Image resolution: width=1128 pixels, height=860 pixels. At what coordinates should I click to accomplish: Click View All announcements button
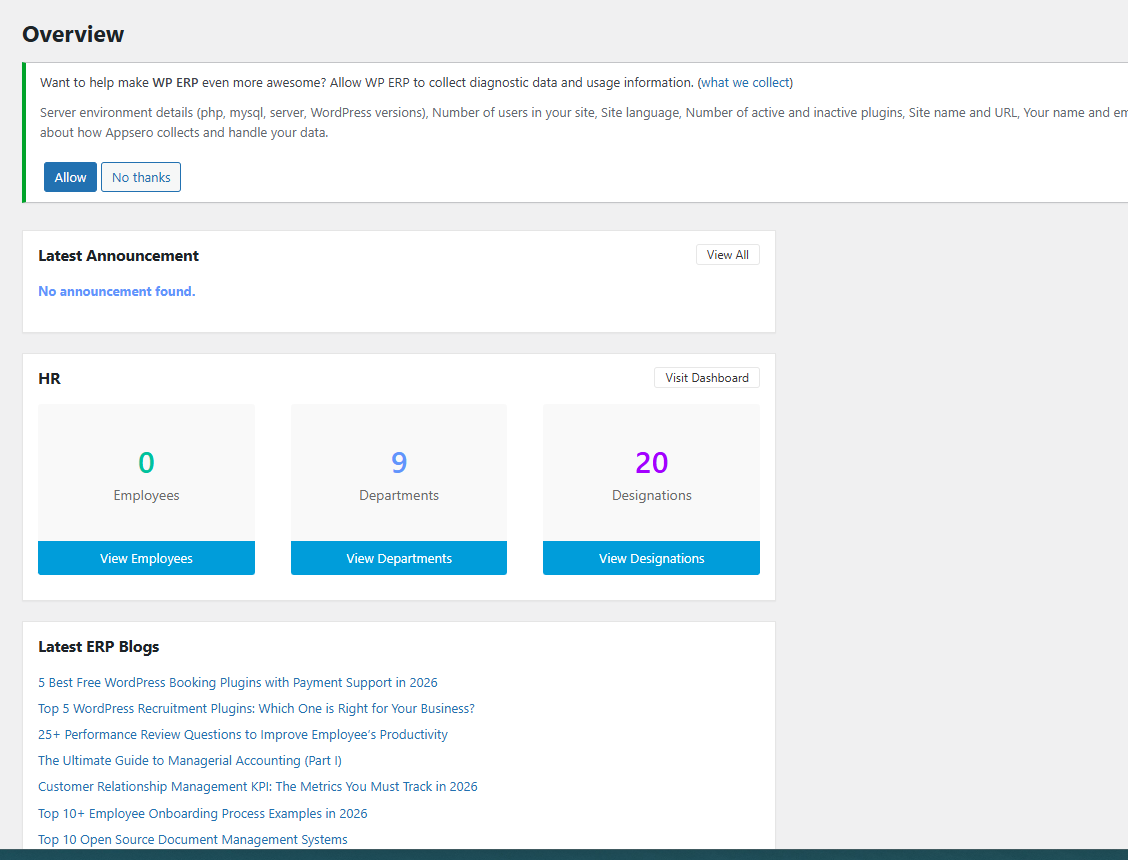tap(727, 255)
